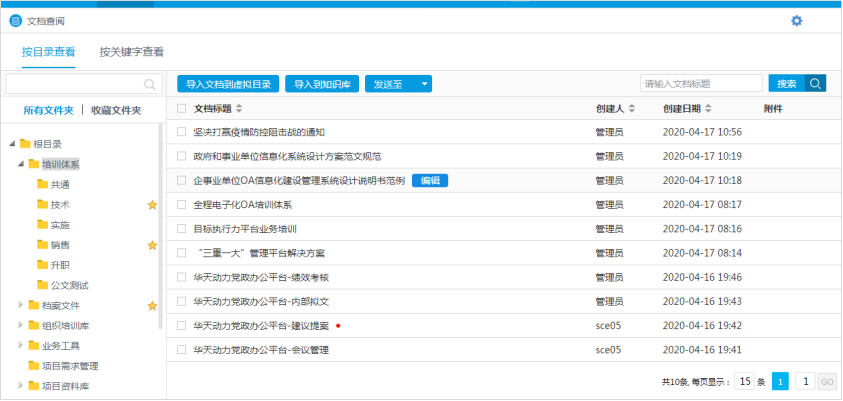843x401 pixels.
Task: Click the star icon next to 档案文件 folder
Action: (x=152, y=305)
